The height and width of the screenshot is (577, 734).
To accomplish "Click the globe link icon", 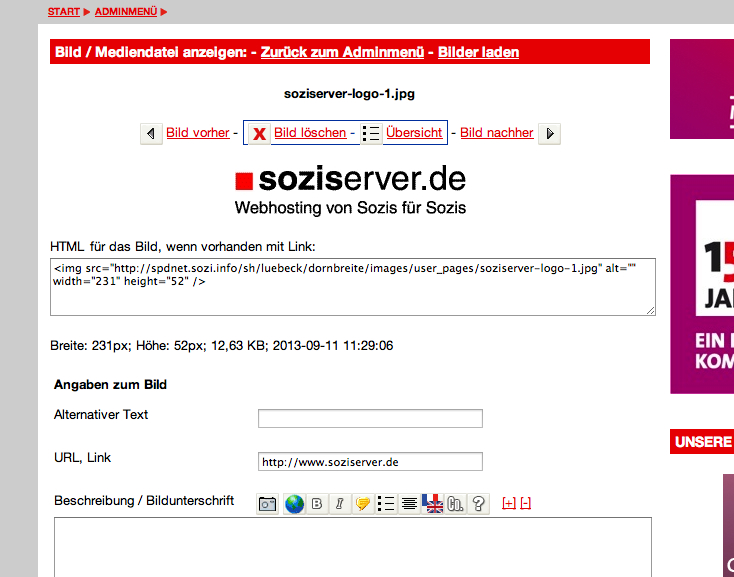I will click(294, 504).
